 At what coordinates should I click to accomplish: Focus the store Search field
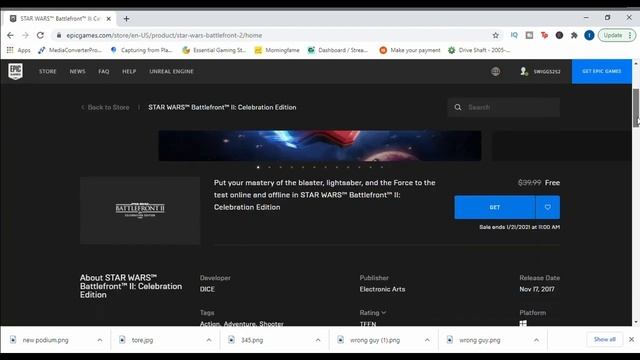tap(504, 107)
